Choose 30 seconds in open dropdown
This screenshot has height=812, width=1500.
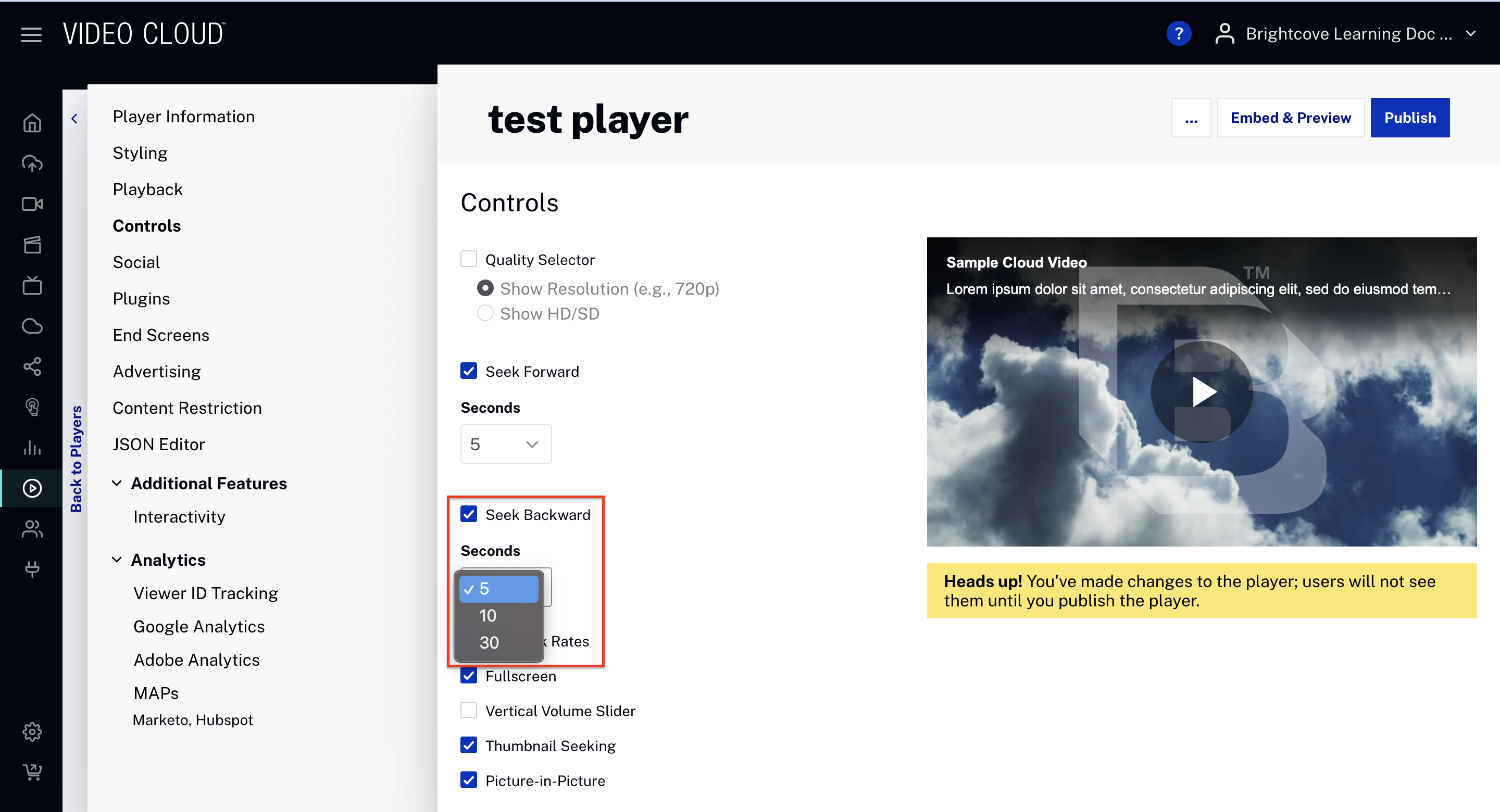499,643
